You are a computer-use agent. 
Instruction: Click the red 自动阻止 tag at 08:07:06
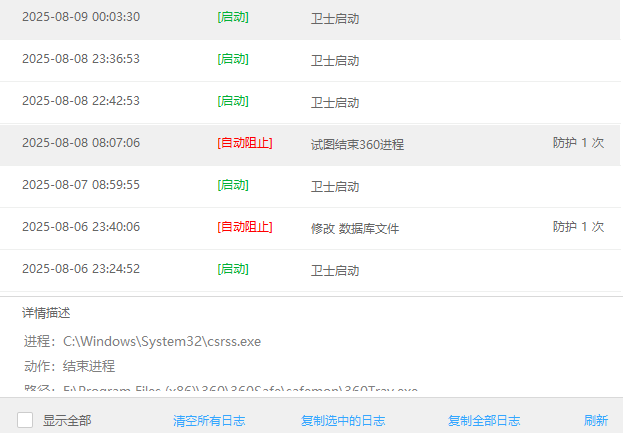point(244,143)
